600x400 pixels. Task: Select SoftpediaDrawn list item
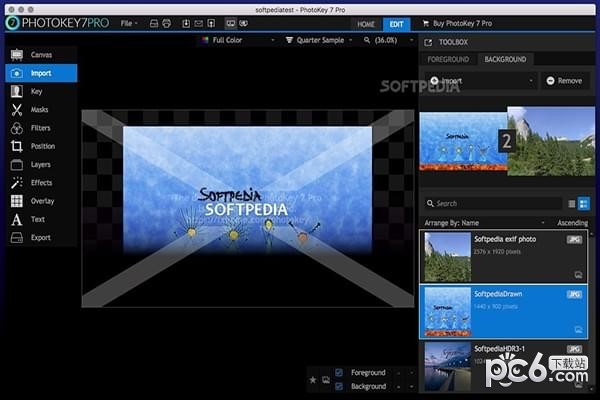point(504,312)
